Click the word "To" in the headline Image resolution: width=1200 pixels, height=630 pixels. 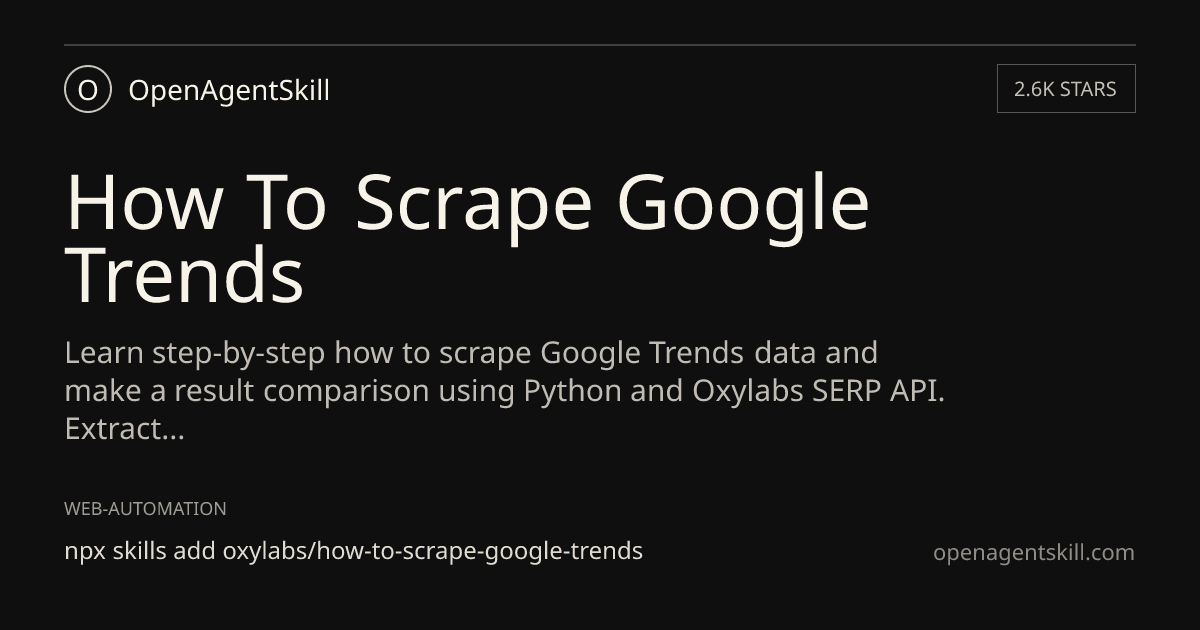[288, 202]
